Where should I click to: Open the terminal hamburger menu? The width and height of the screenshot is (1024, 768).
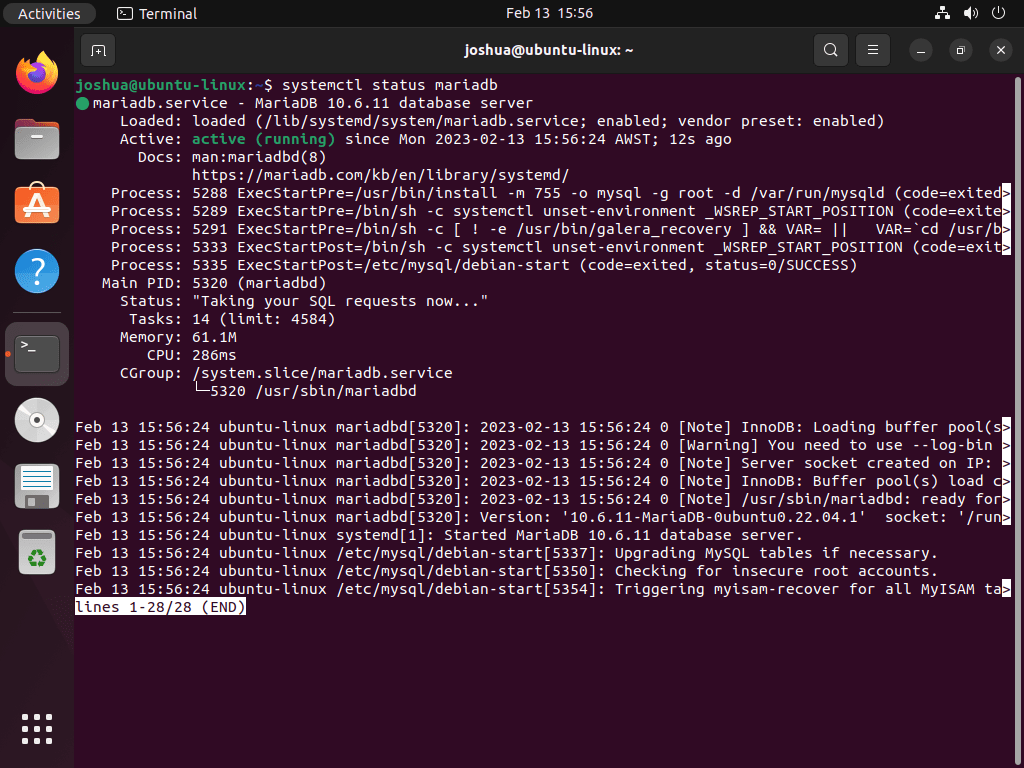(871, 49)
